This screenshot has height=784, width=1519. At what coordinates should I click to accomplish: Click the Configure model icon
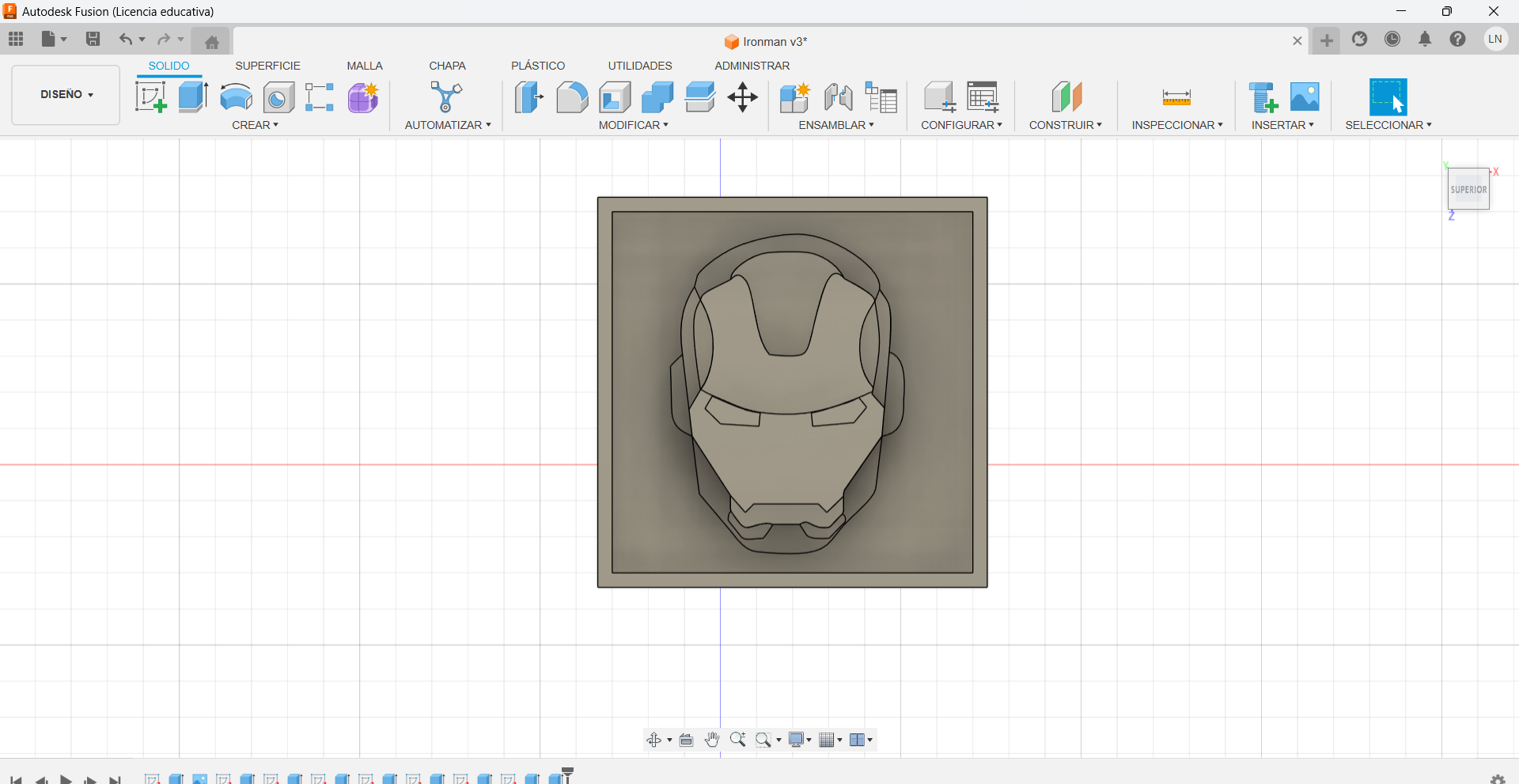940,97
